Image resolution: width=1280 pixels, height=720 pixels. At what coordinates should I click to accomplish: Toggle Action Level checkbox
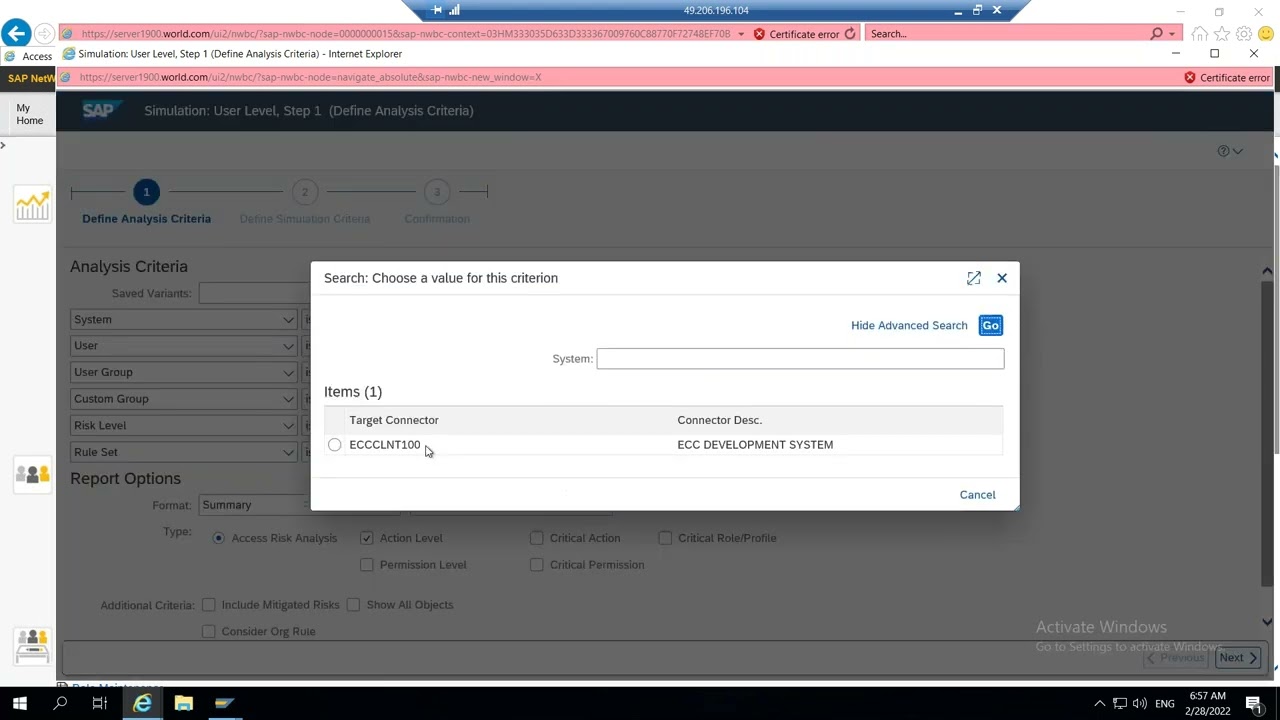point(366,538)
